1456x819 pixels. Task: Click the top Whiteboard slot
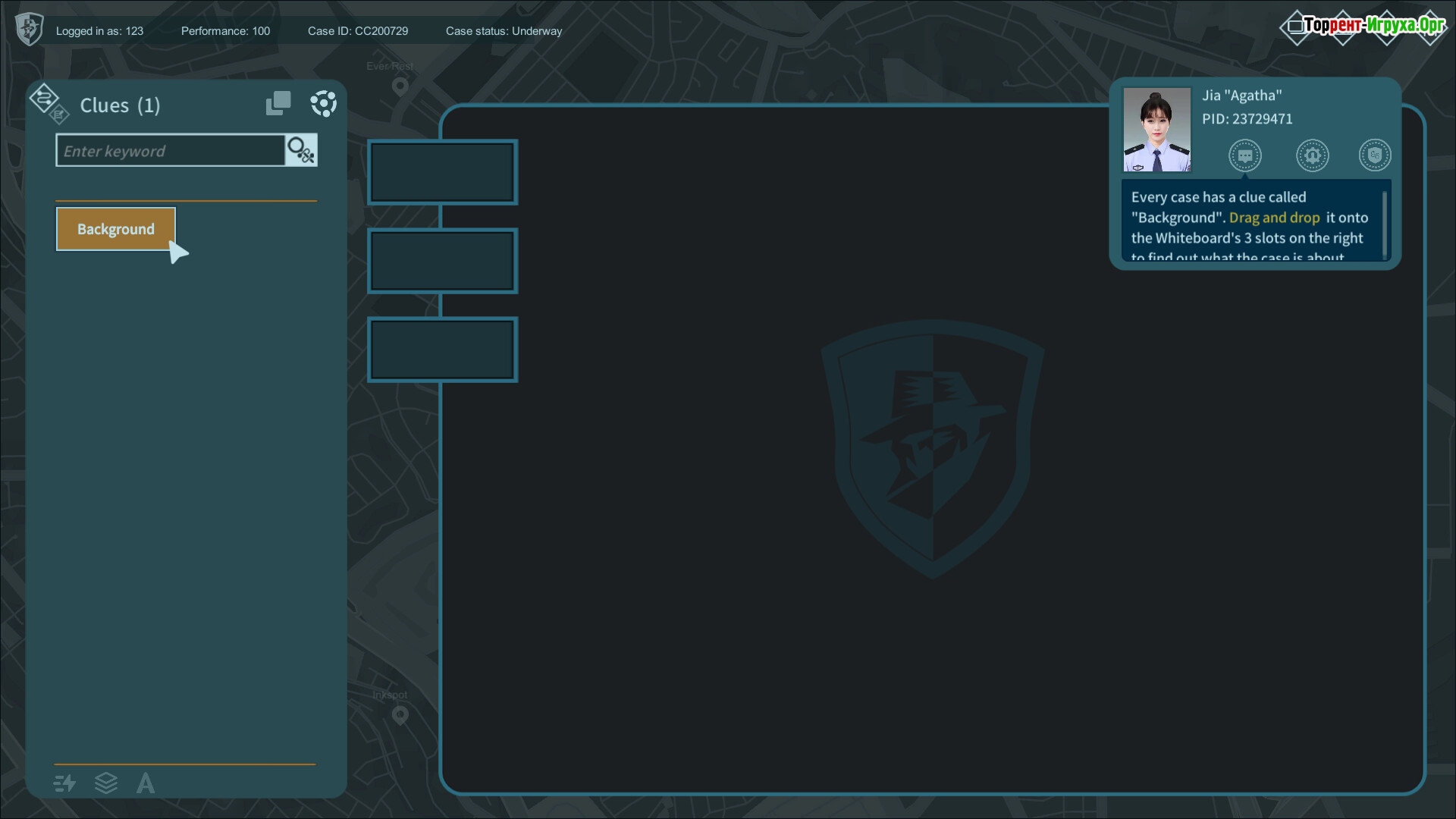442,172
